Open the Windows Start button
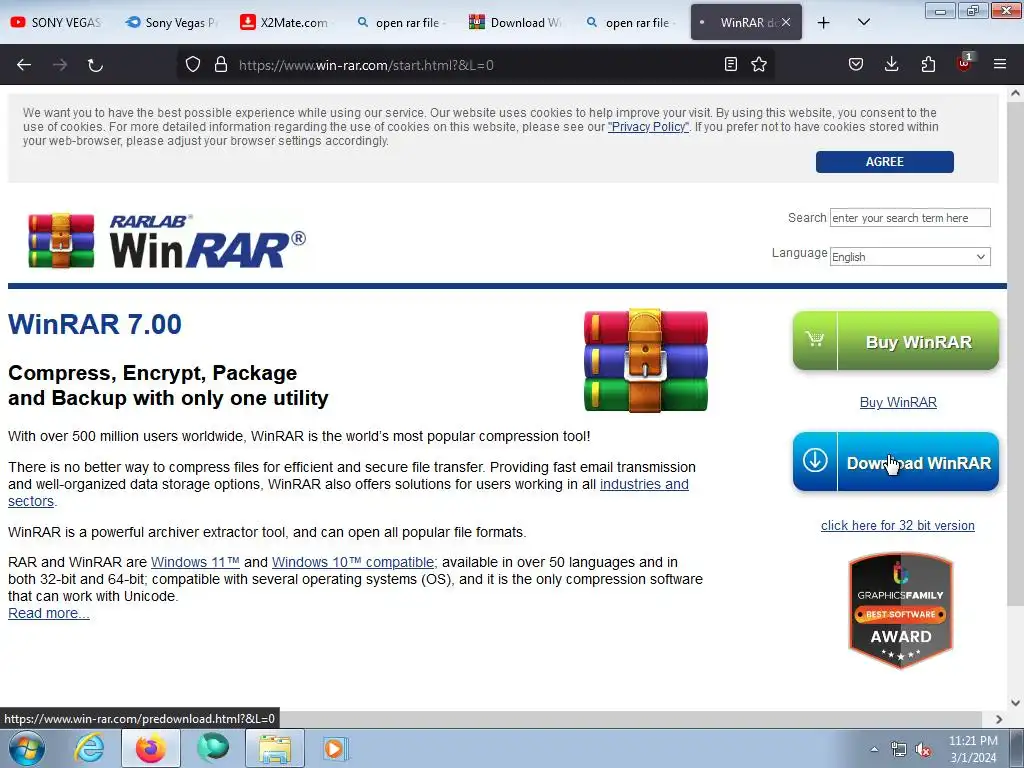Image resolution: width=1024 pixels, height=768 pixels. coord(27,748)
